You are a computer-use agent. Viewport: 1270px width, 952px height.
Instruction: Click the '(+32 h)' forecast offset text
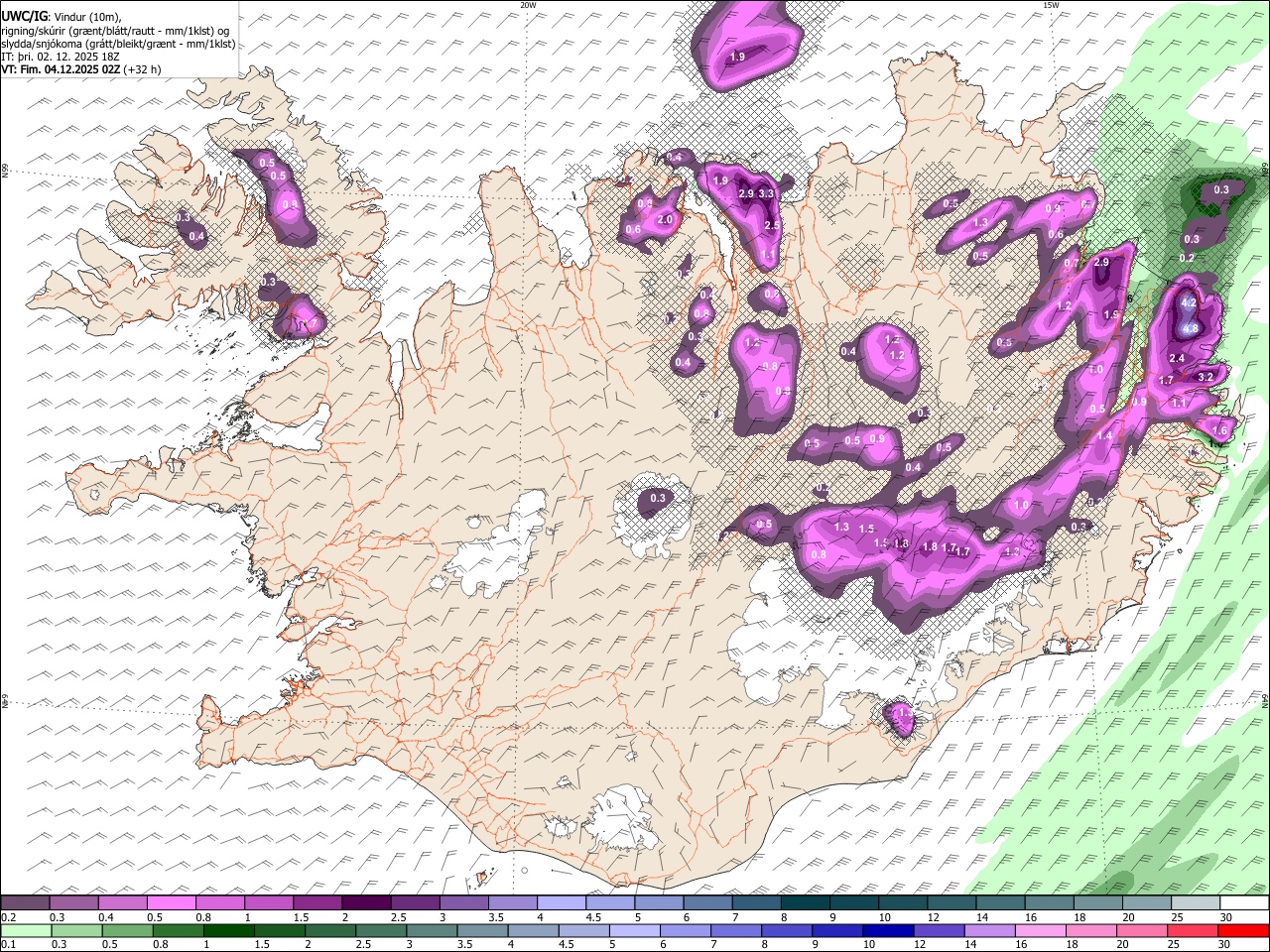click(x=142, y=69)
